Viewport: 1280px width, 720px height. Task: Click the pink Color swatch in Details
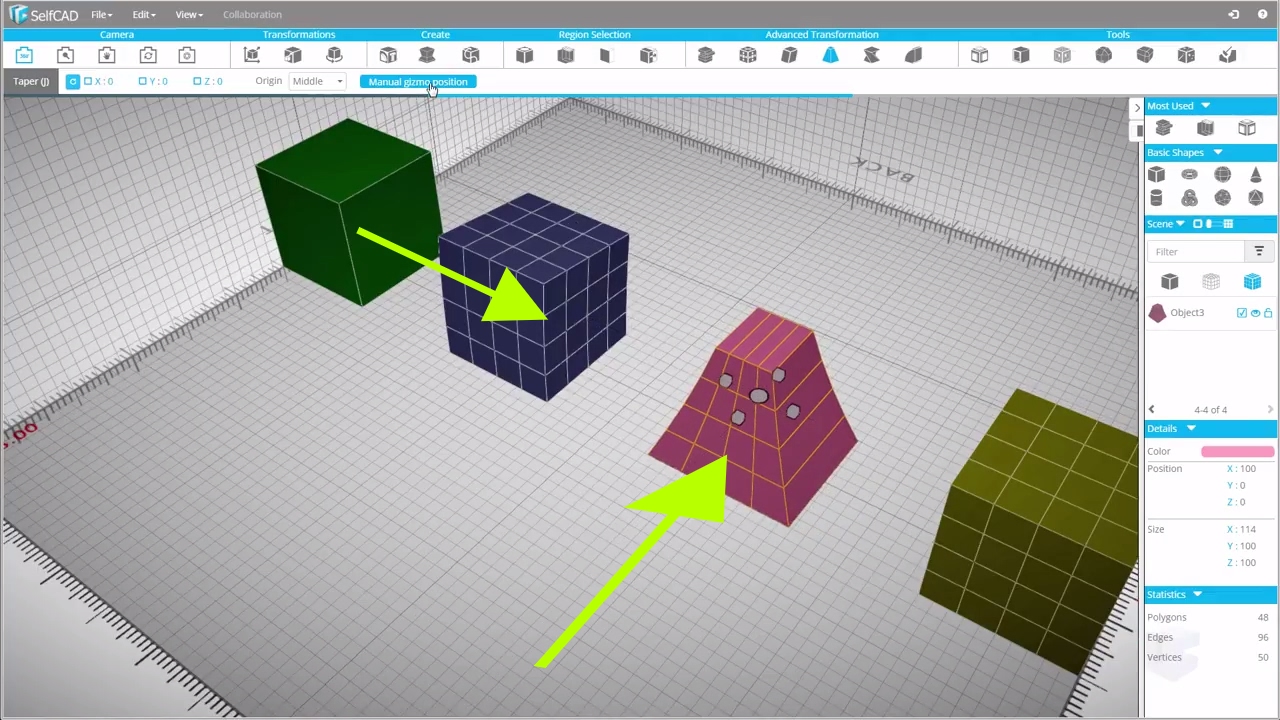tap(1237, 452)
